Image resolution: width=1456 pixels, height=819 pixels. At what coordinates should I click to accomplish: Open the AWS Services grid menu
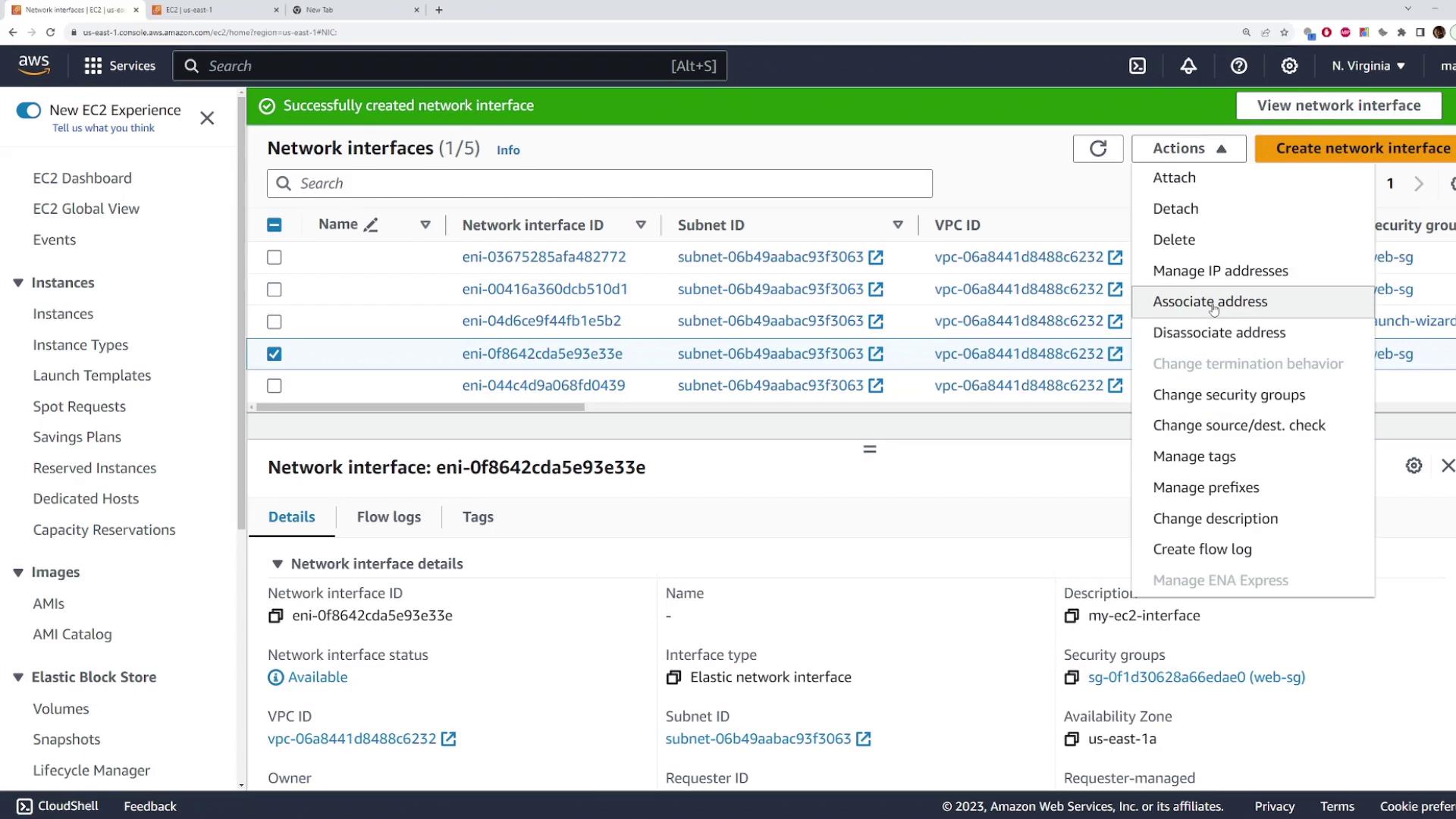point(93,66)
